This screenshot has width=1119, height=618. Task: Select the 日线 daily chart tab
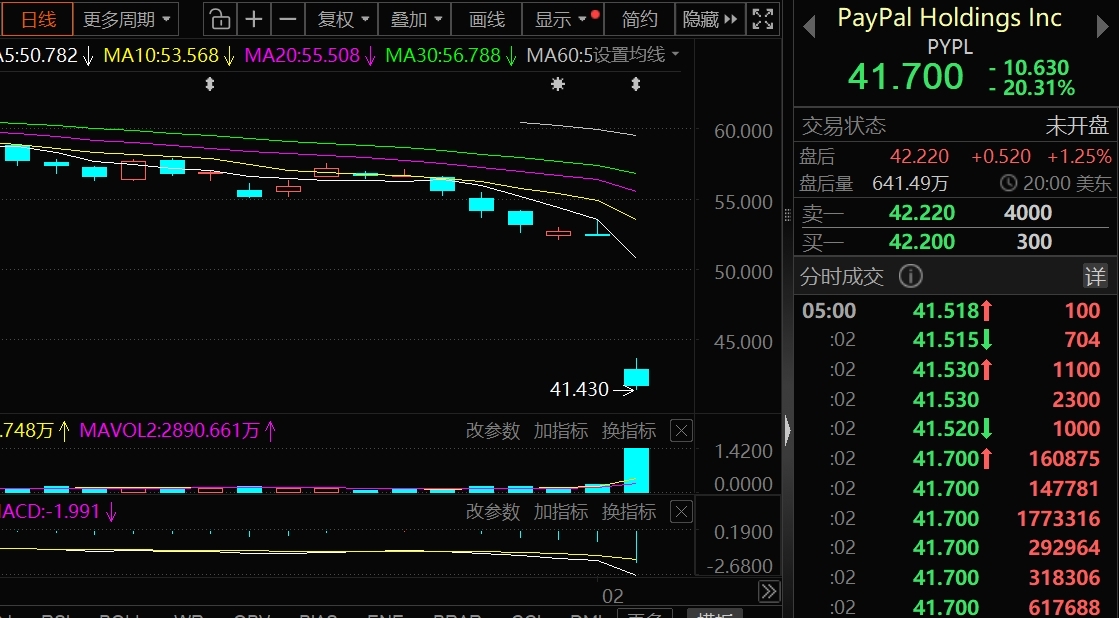click(x=38, y=19)
